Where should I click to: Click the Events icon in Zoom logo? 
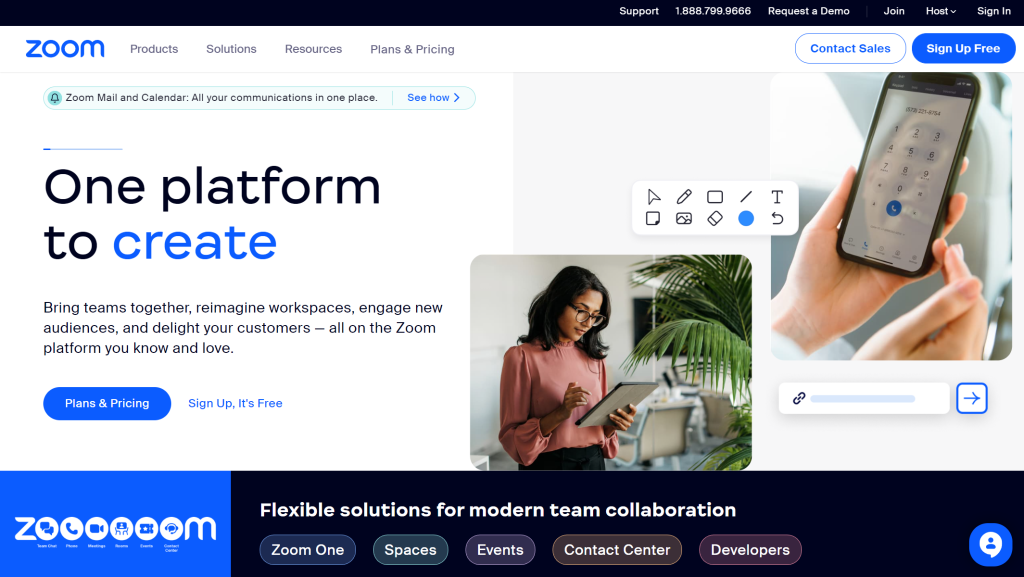[x=146, y=529]
